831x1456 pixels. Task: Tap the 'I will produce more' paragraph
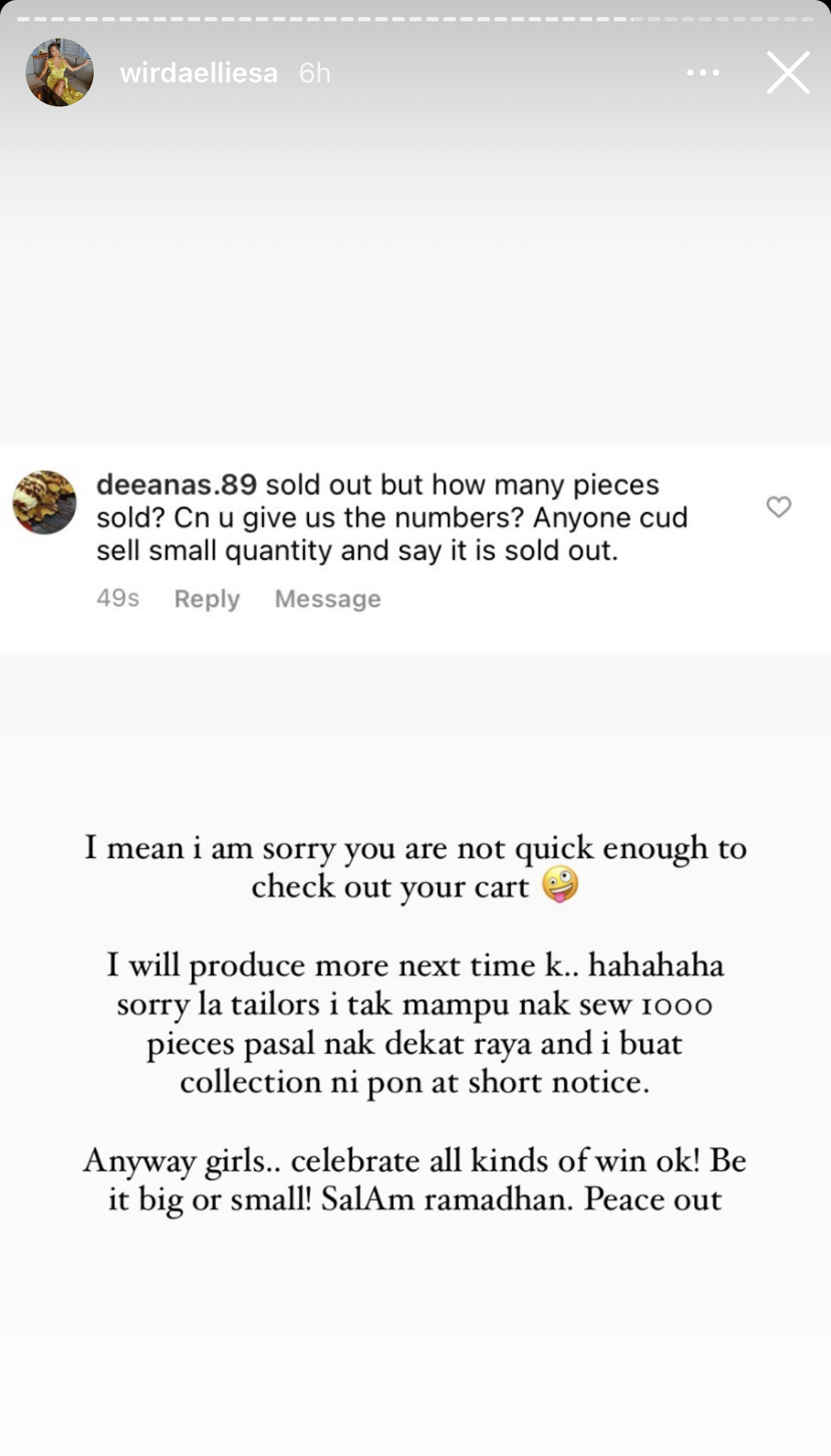tap(415, 1023)
